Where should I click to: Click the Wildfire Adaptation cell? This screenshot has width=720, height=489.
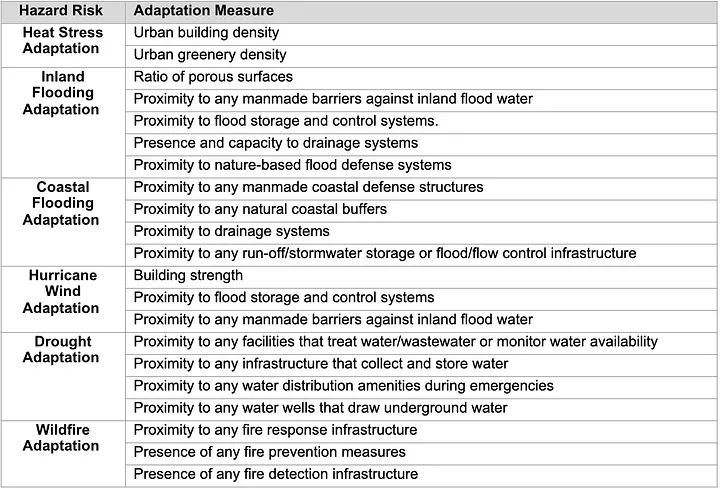[x=63, y=453]
